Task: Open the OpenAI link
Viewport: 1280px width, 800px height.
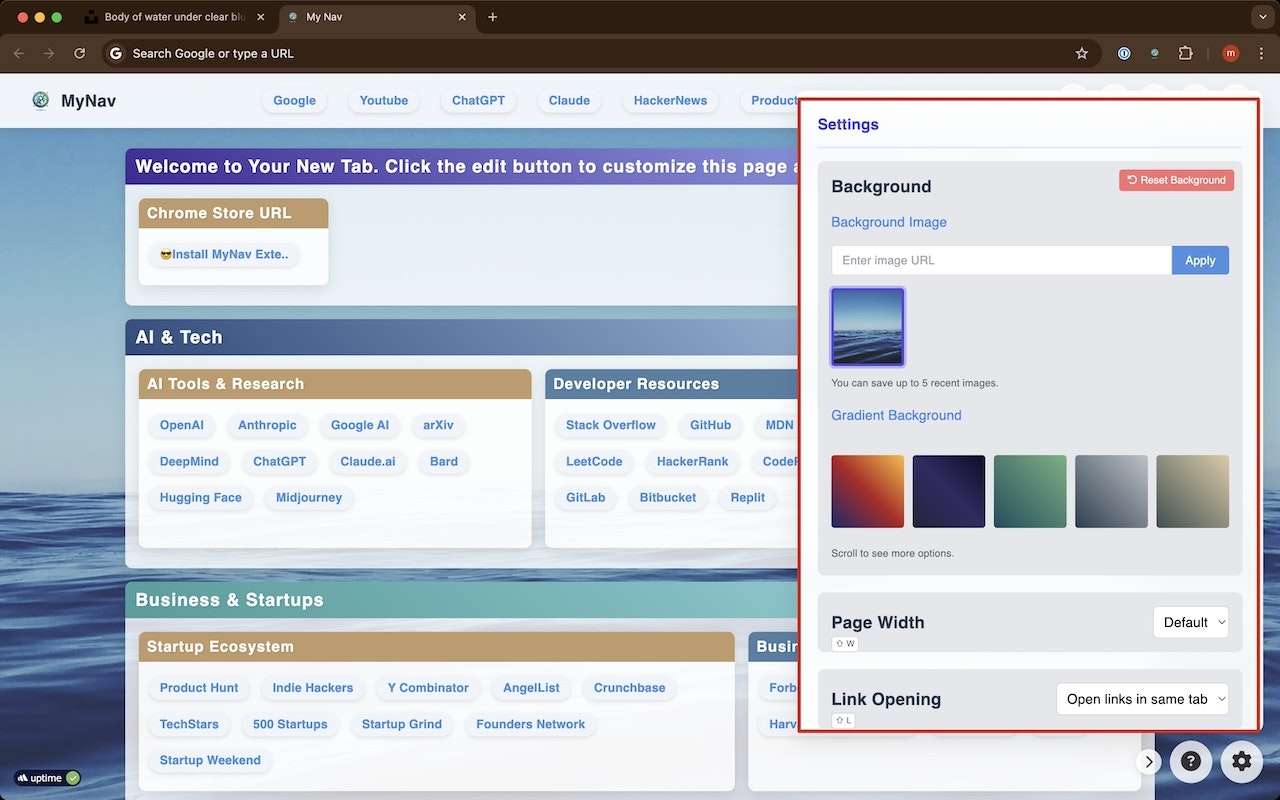Action: 182,425
